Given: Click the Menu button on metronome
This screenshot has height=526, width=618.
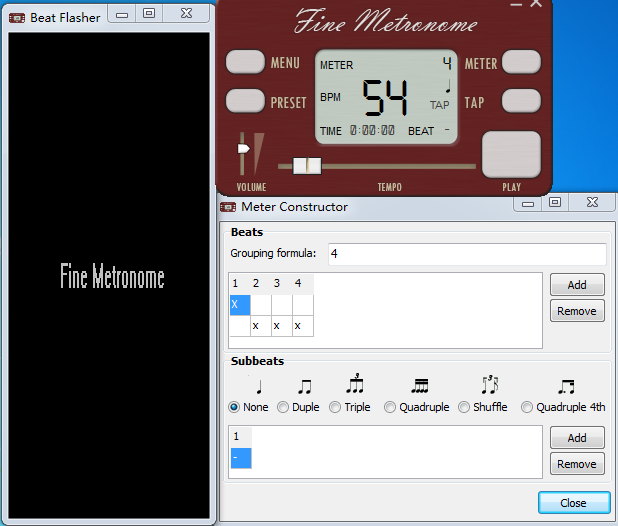Looking at the screenshot, I should click(x=245, y=63).
